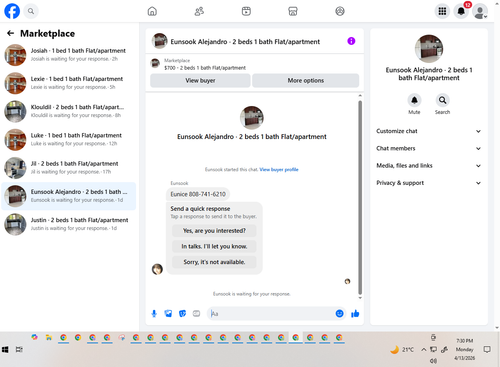Click the taskbar clock showing 7:30 PM
500x367 pixels.
tap(465, 349)
